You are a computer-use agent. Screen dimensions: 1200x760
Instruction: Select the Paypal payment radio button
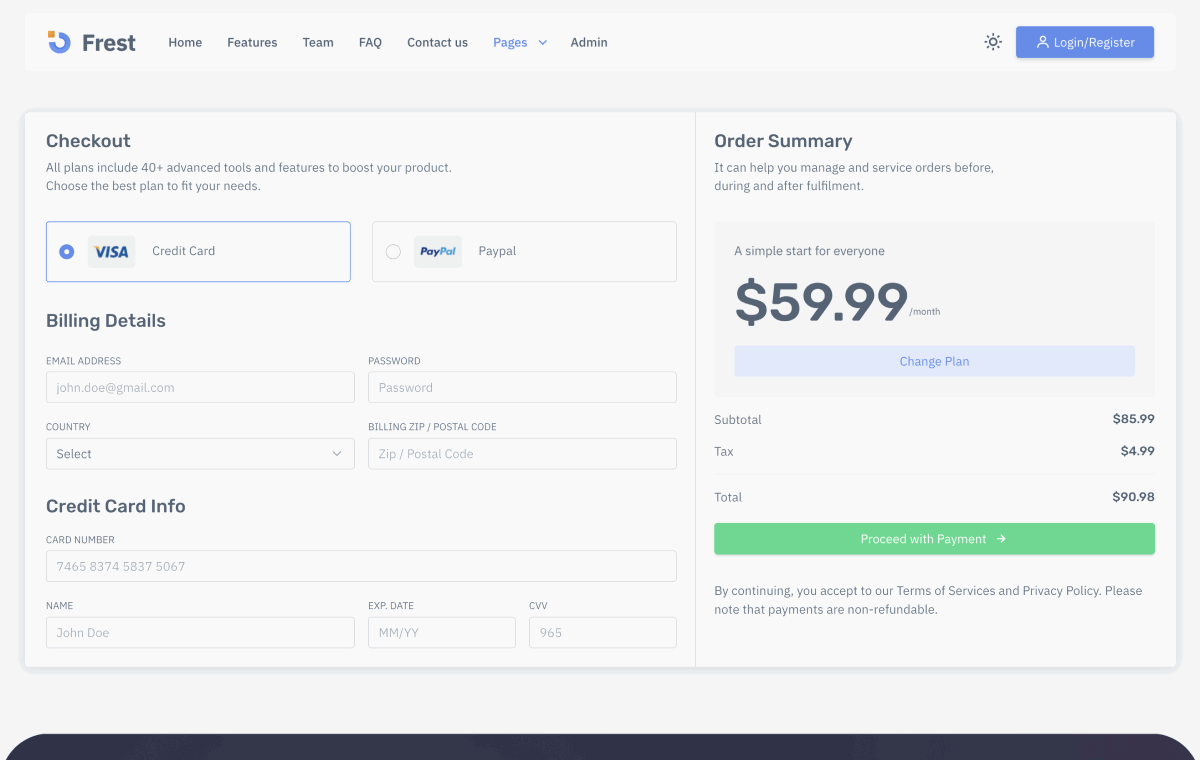coord(393,252)
